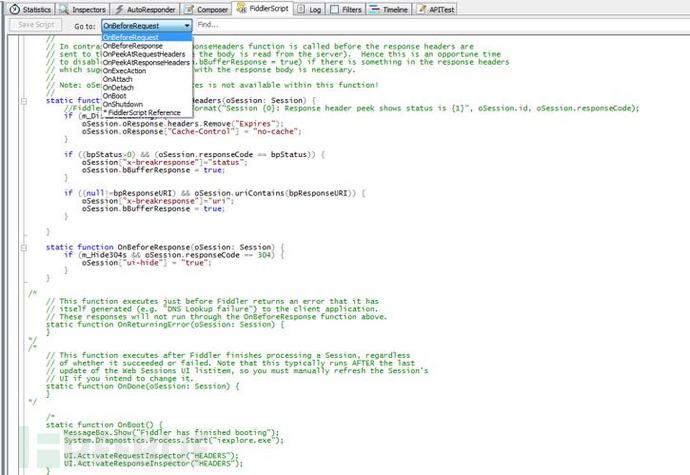Choose OnDetach from the list

pyautogui.click(x=147, y=88)
